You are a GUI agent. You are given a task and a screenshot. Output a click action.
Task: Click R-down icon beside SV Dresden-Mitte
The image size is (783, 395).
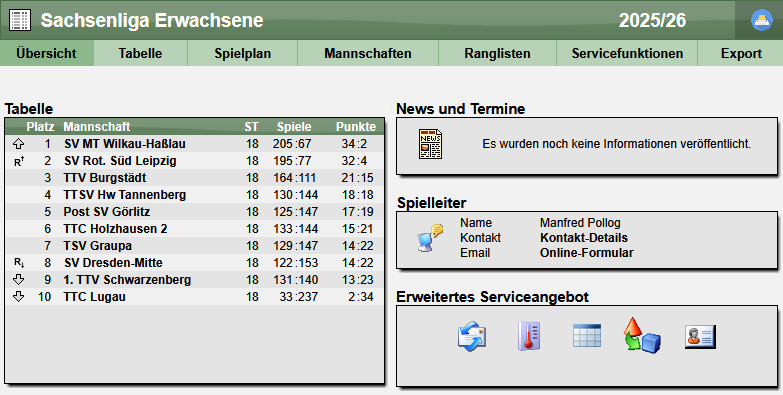(x=18, y=263)
